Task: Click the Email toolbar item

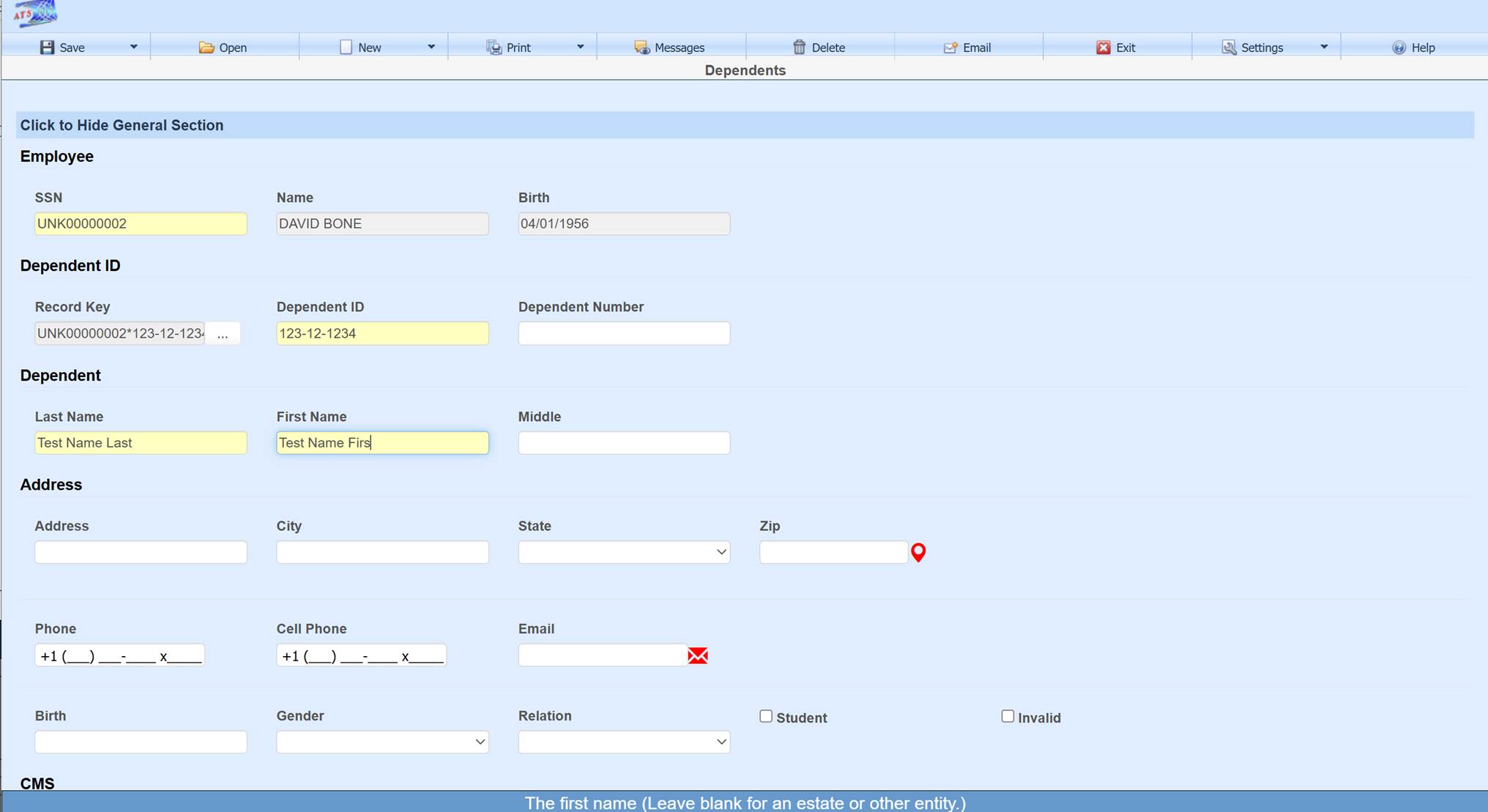Action: pos(967,48)
